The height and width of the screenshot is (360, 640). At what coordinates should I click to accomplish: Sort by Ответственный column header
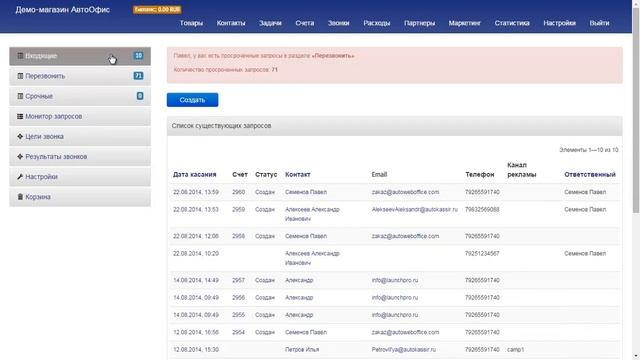pos(590,174)
